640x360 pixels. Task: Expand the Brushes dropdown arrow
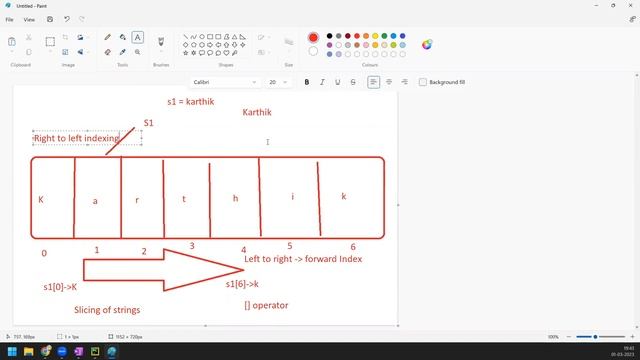tap(161, 52)
